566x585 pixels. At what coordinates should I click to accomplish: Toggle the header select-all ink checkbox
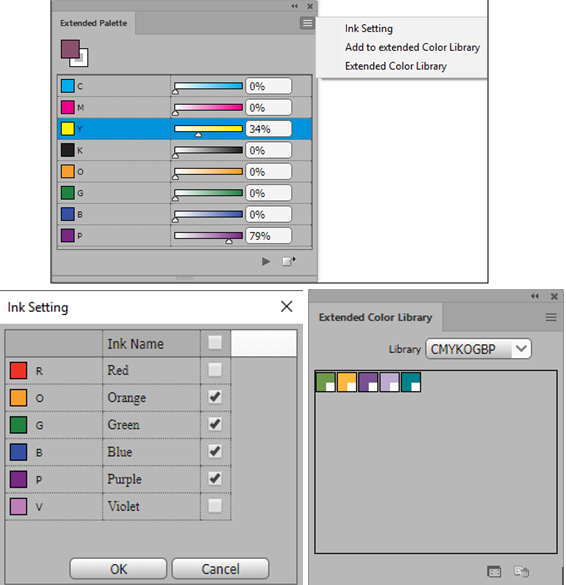tap(215, 342)
